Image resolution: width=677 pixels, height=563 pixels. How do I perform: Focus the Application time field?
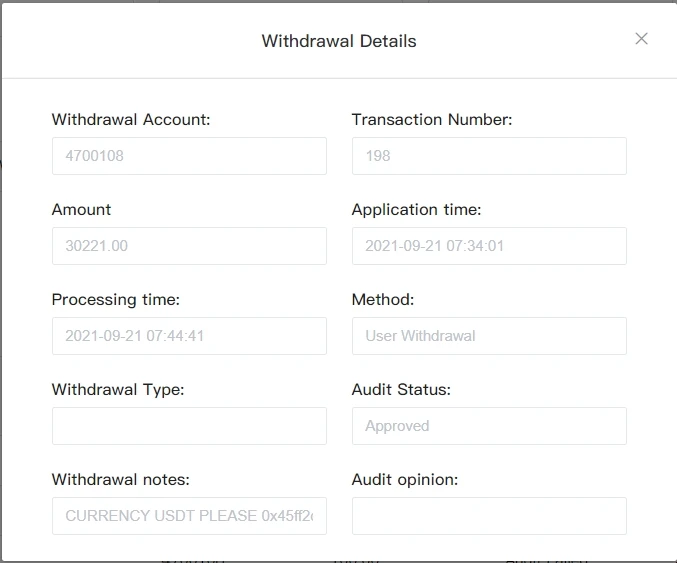click(x=489, y=246)
